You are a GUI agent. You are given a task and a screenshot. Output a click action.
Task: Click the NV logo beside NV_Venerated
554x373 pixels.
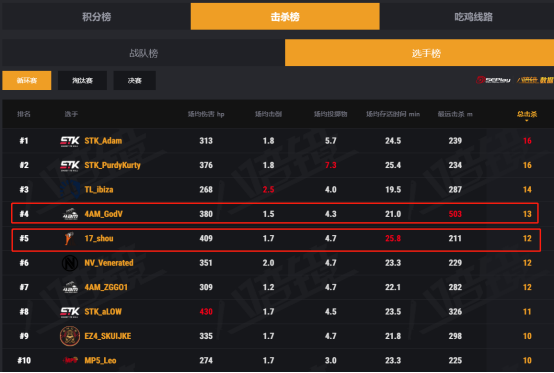coord(70,263)
